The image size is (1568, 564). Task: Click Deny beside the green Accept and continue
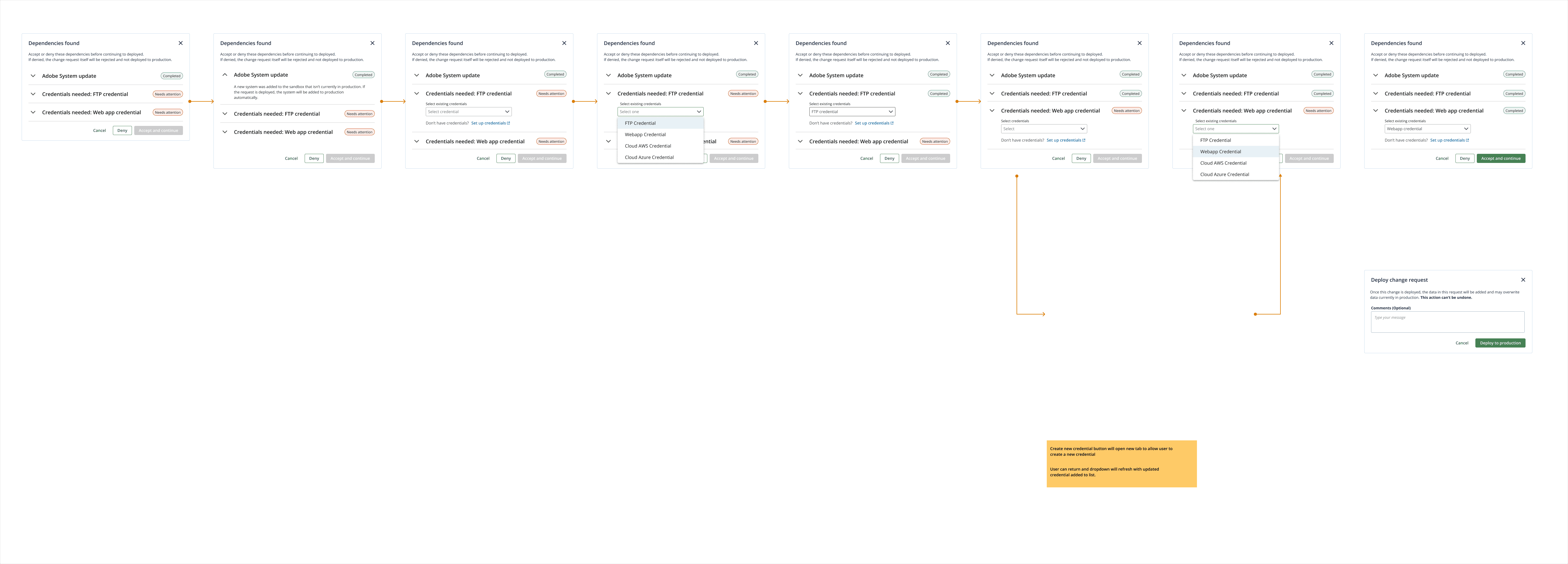pyautogui.click(x=1465, y=158)
